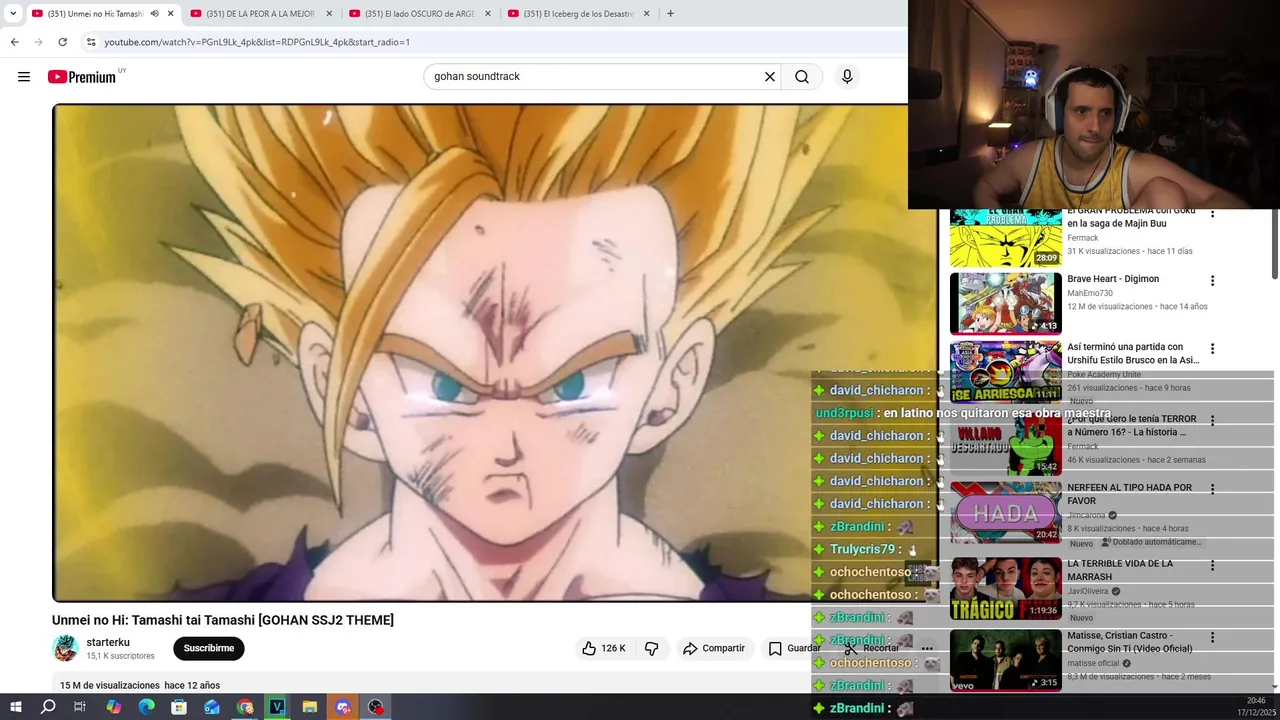Close the 'El lado OSCURO' tab
Image resolution: width=1280 pixels, height=720 pixels.
[x=488, y=14]
